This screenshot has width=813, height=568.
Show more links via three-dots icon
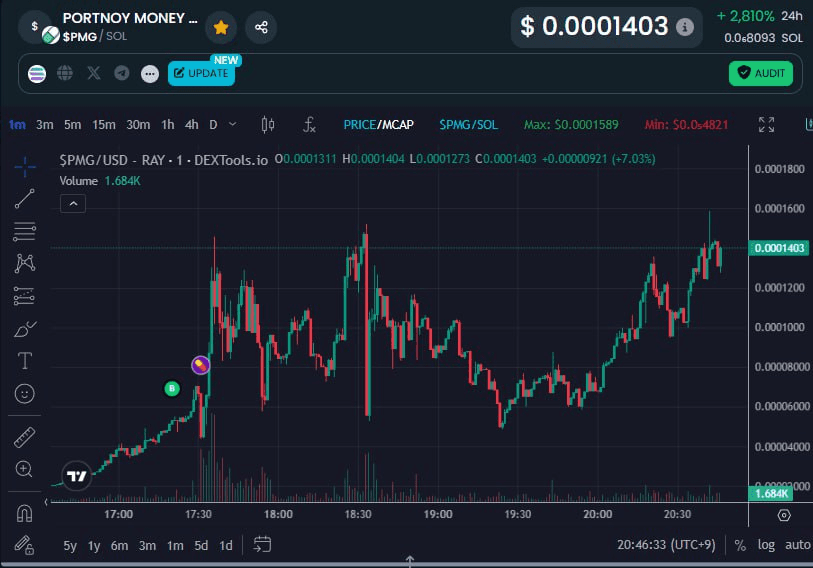(x=150, y=74)
